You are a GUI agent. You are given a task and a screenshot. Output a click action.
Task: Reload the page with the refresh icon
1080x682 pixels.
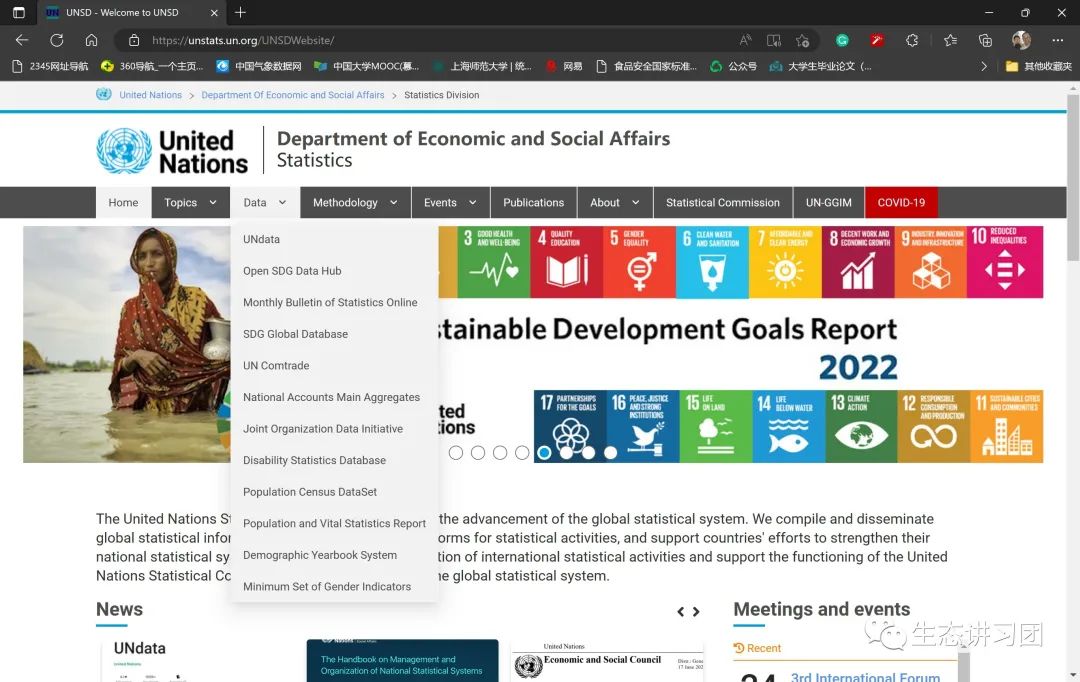point(56,40)
